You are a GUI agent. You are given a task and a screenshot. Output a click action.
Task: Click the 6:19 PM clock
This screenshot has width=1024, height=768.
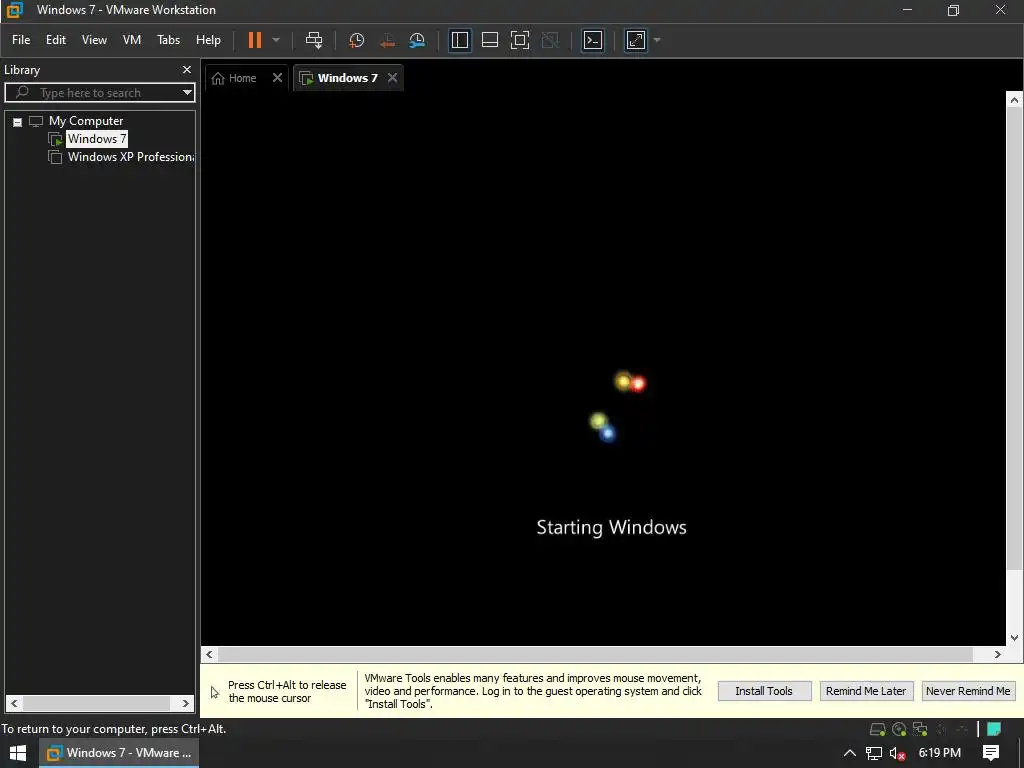click(x=940, y=753)
